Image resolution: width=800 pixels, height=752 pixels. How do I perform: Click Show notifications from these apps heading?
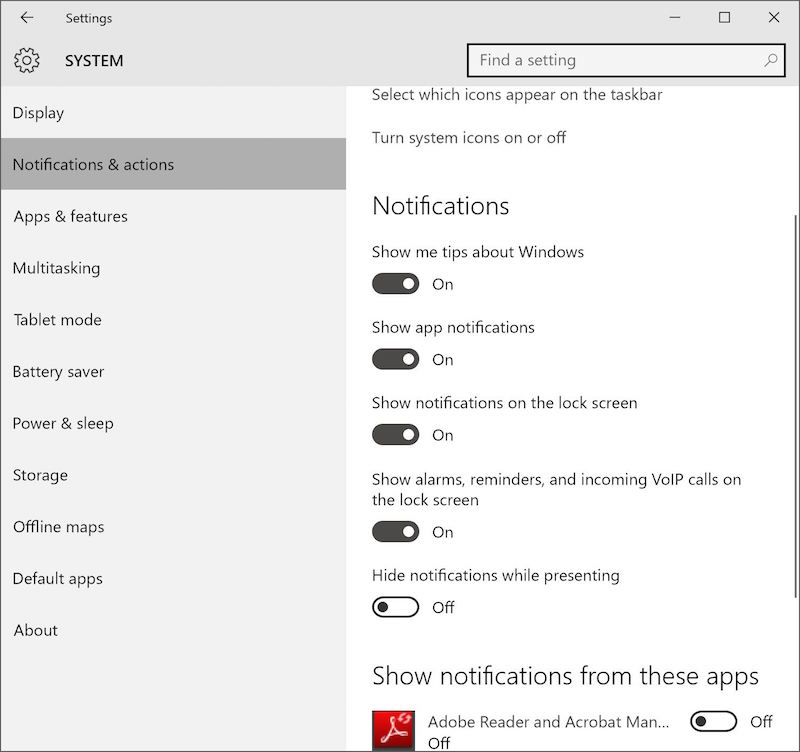point(565,676)
